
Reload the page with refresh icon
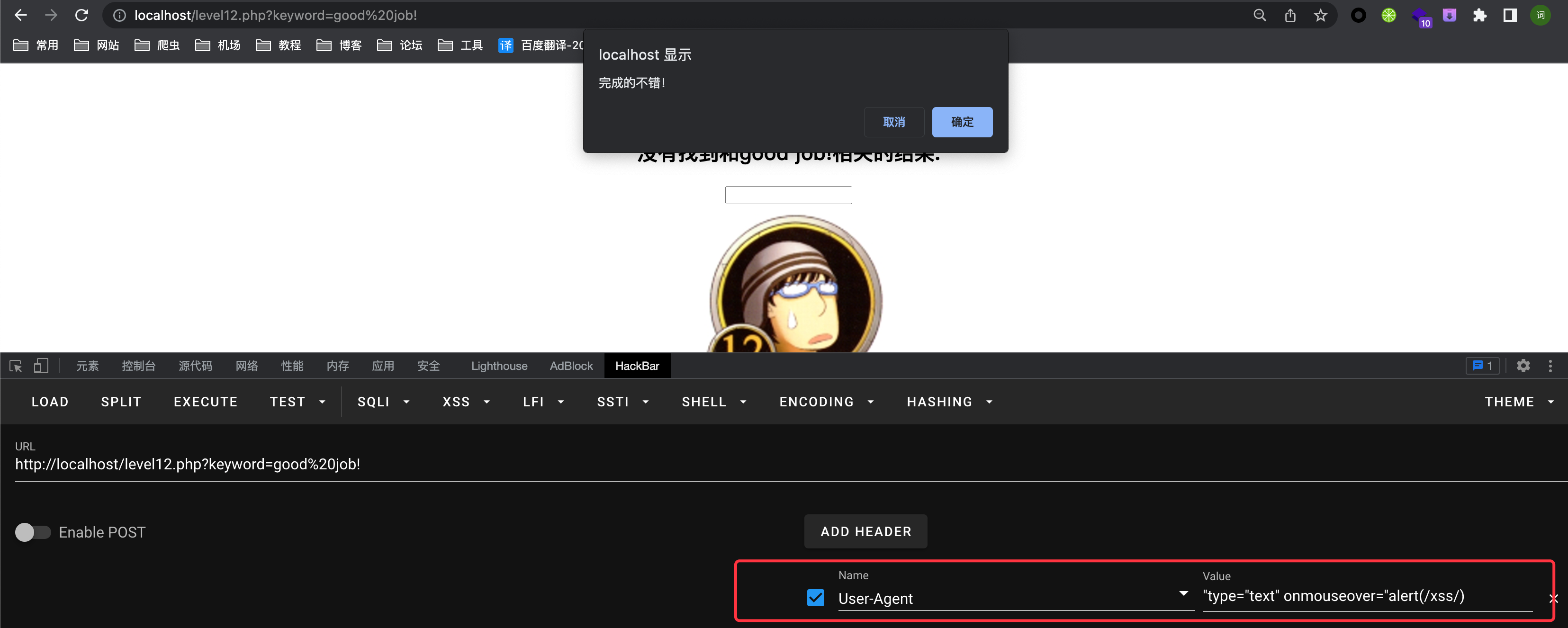click(x=81, y=15)
